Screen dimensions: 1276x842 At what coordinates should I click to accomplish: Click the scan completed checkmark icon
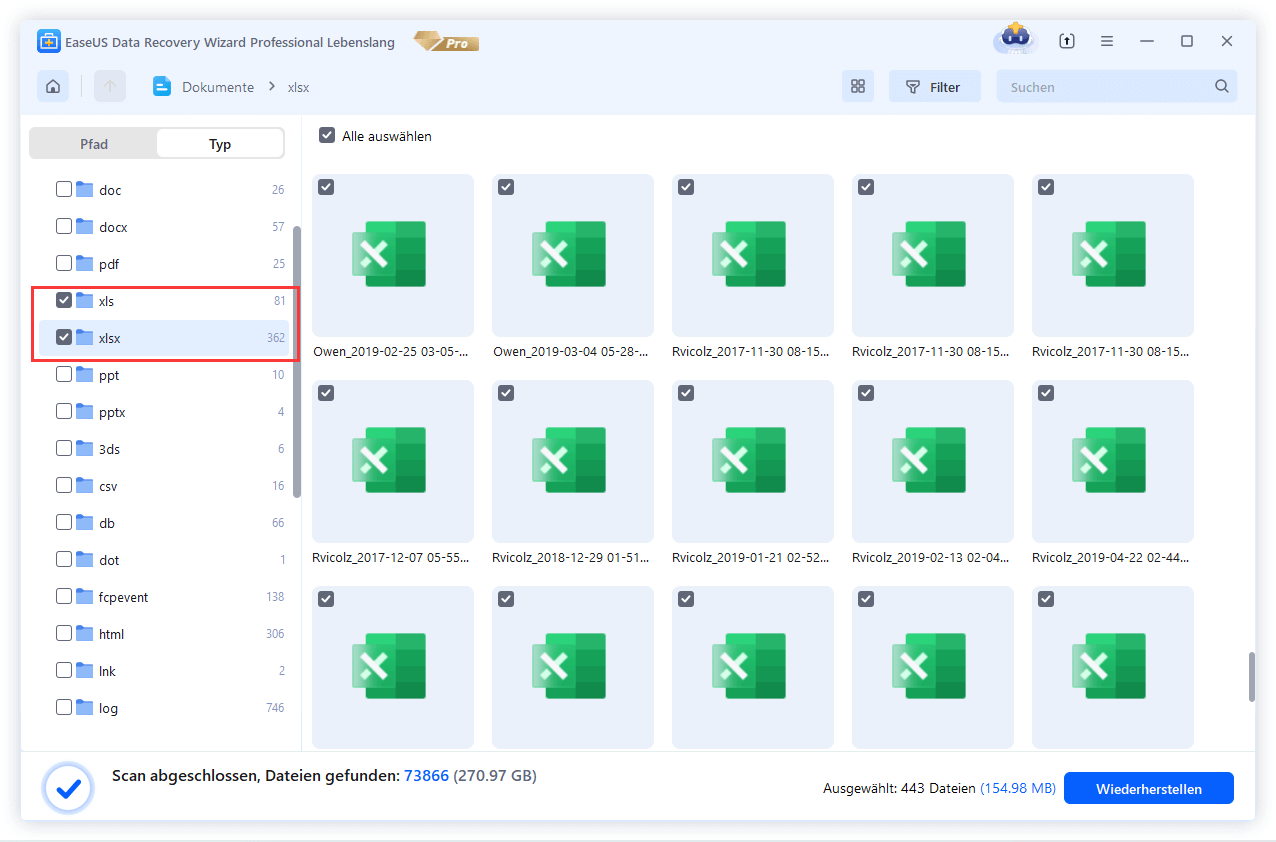coord(68,790)
